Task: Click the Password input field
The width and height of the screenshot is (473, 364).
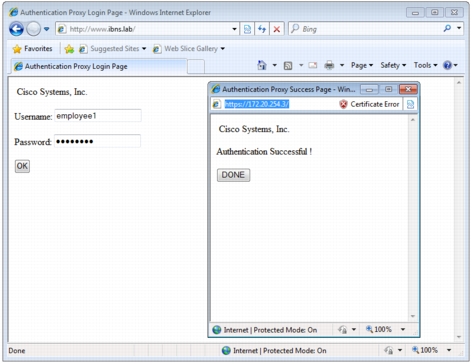Action: (97, 141)
